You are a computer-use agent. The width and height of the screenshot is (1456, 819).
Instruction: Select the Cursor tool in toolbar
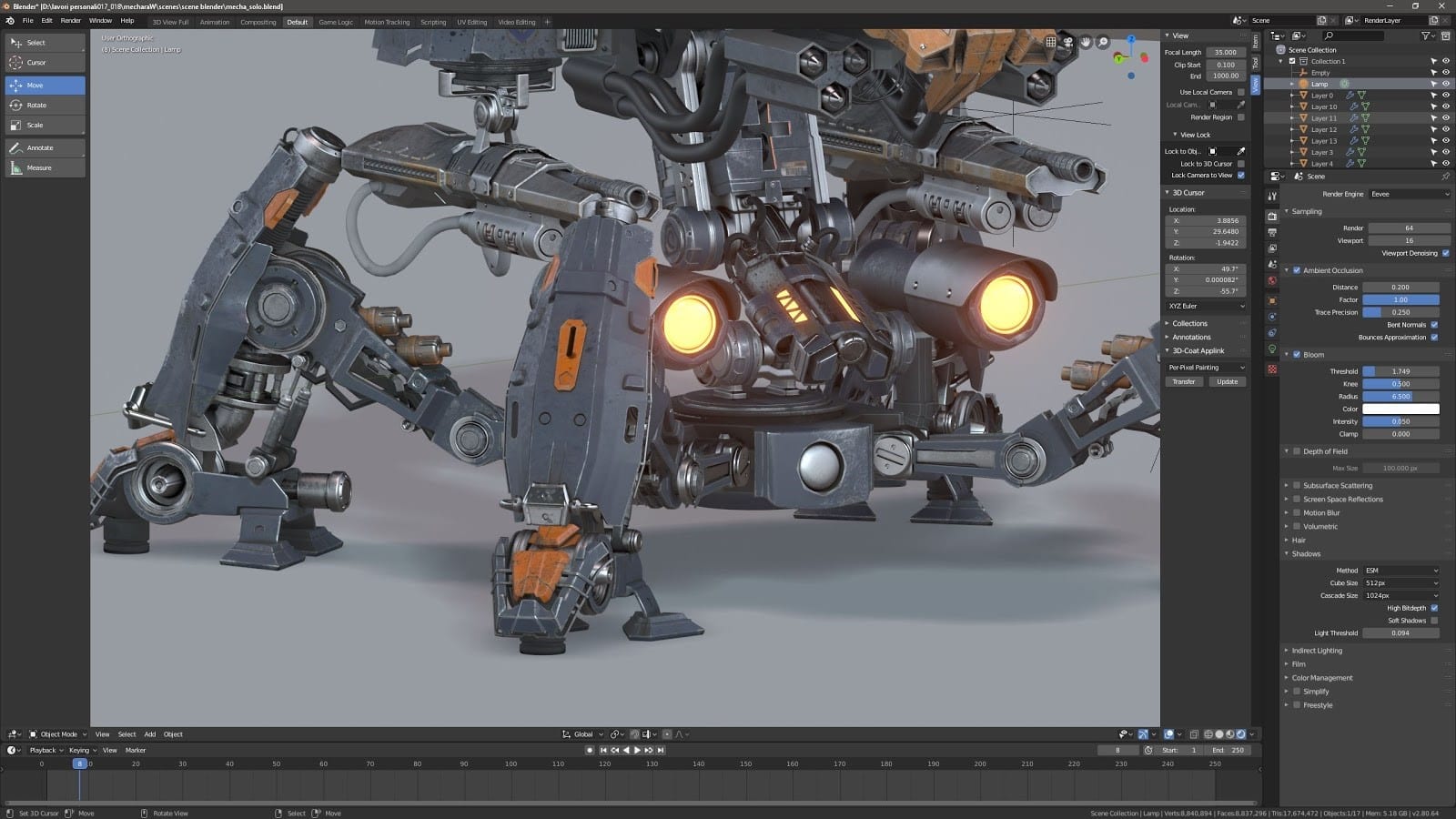click(x=45, y=63)
